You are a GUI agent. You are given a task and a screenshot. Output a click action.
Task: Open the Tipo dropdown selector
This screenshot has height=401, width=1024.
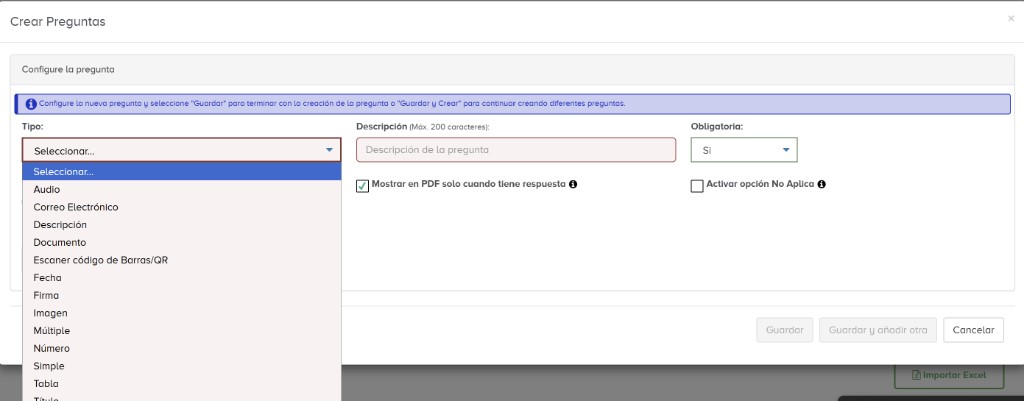(x=182, y=150)
